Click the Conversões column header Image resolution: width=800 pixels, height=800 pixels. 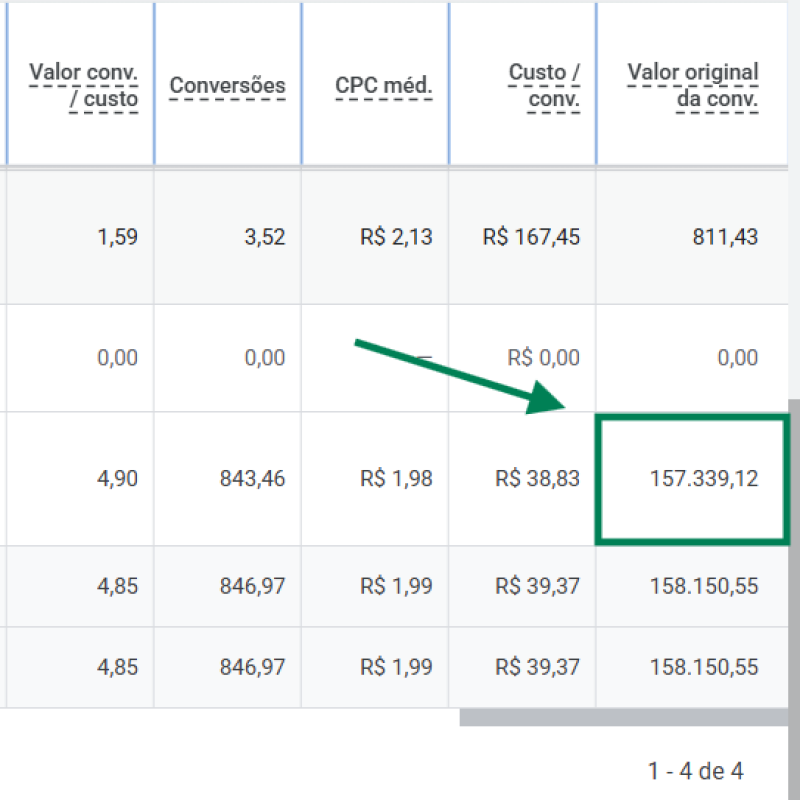click(x=228, y=85)
